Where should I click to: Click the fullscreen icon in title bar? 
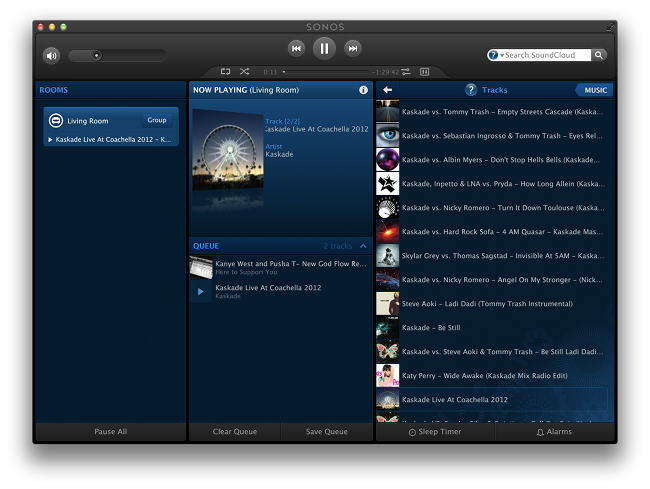(x=610, y=27)
